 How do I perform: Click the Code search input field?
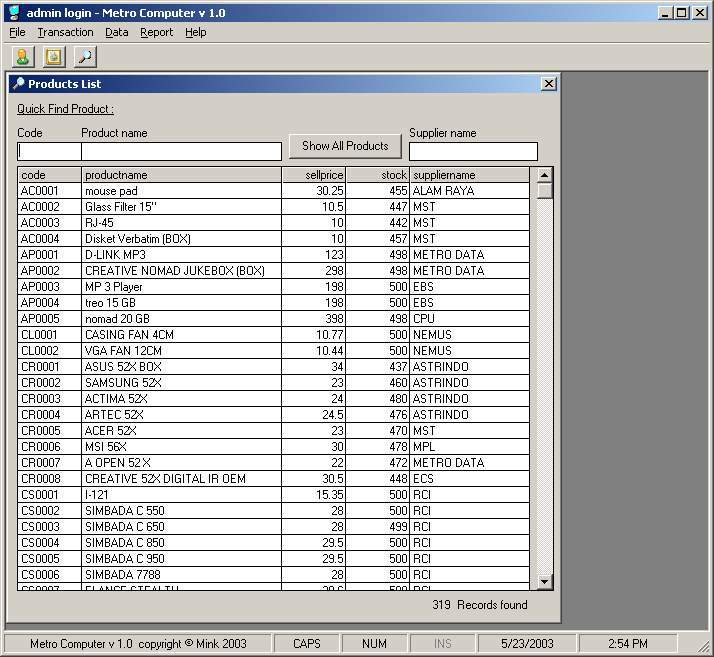(49, 151)
